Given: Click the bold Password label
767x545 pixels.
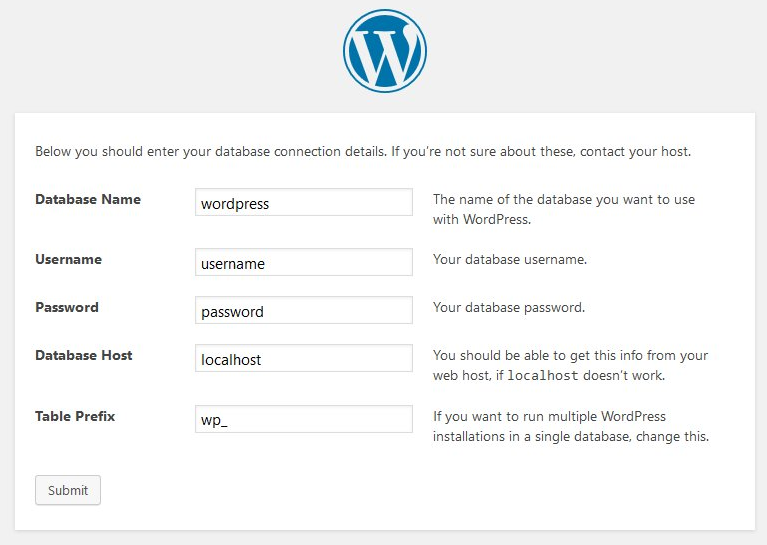Looking at the screenshot, I should coord(67,307).
